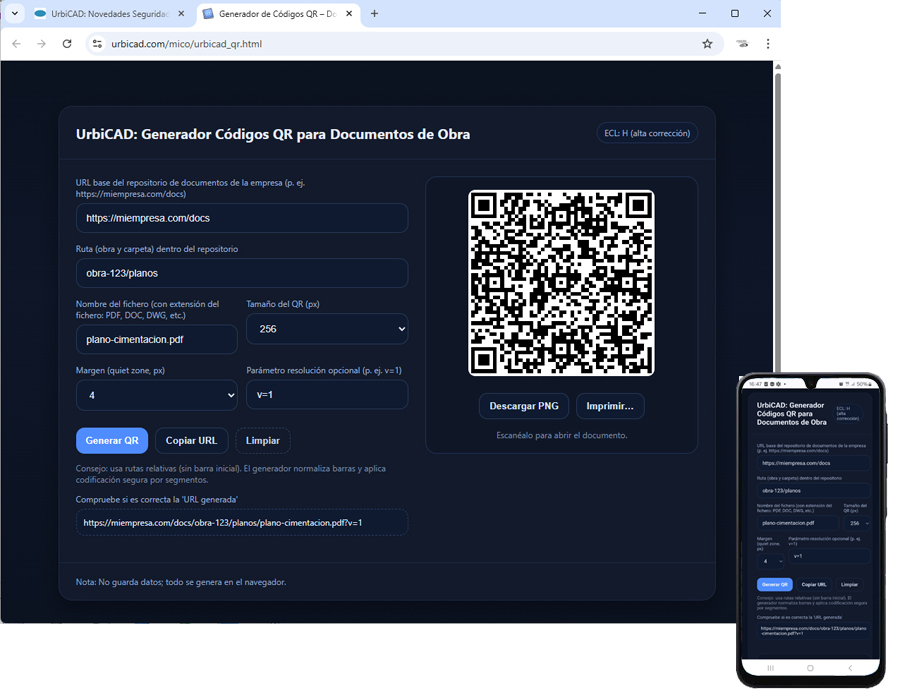900x700 pixels.
Task: Open the browser tab search chevron
Action: (14, 15)
